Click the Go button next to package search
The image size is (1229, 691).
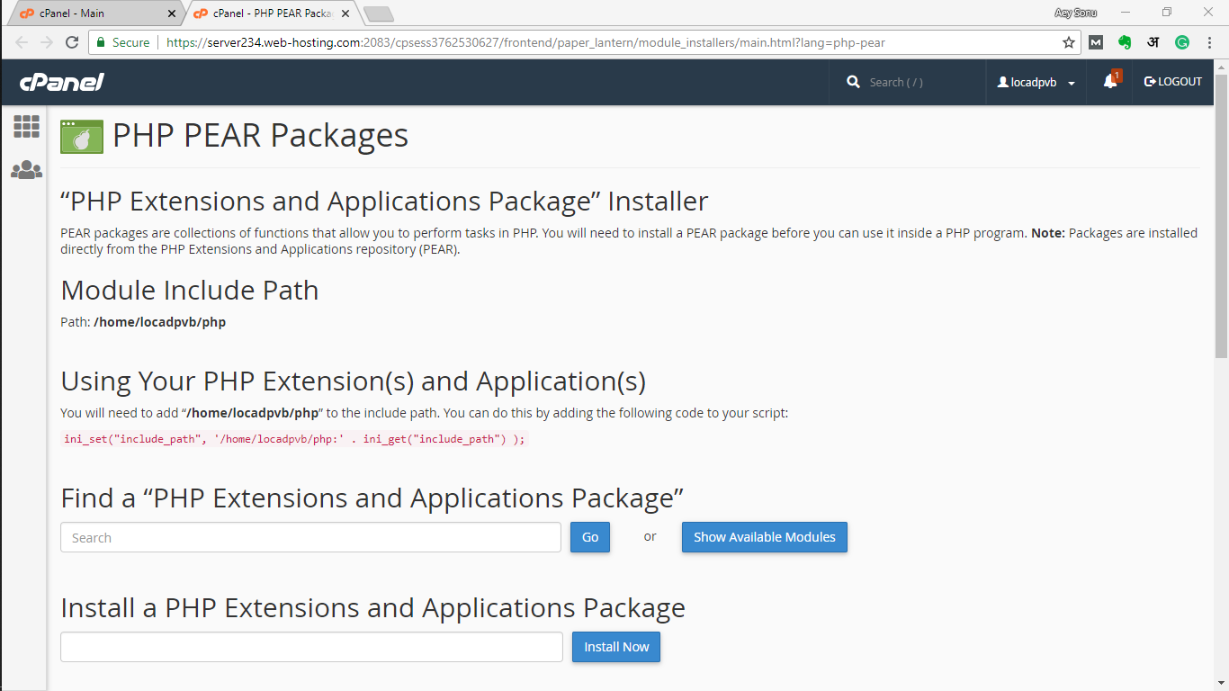590,537
